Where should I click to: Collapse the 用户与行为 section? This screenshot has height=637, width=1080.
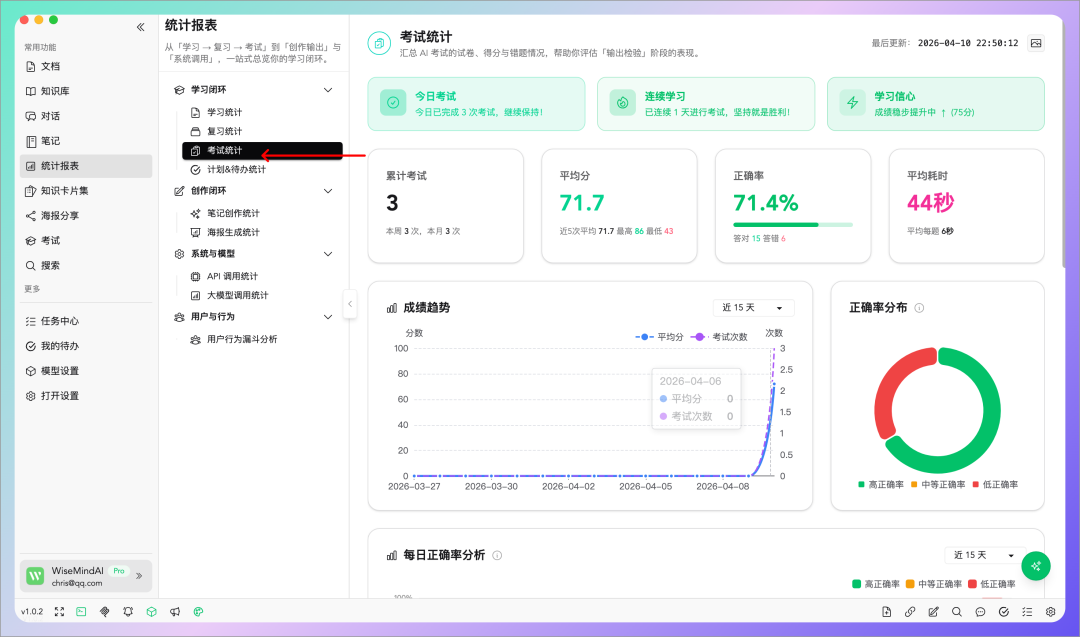[x=328, y=317]
